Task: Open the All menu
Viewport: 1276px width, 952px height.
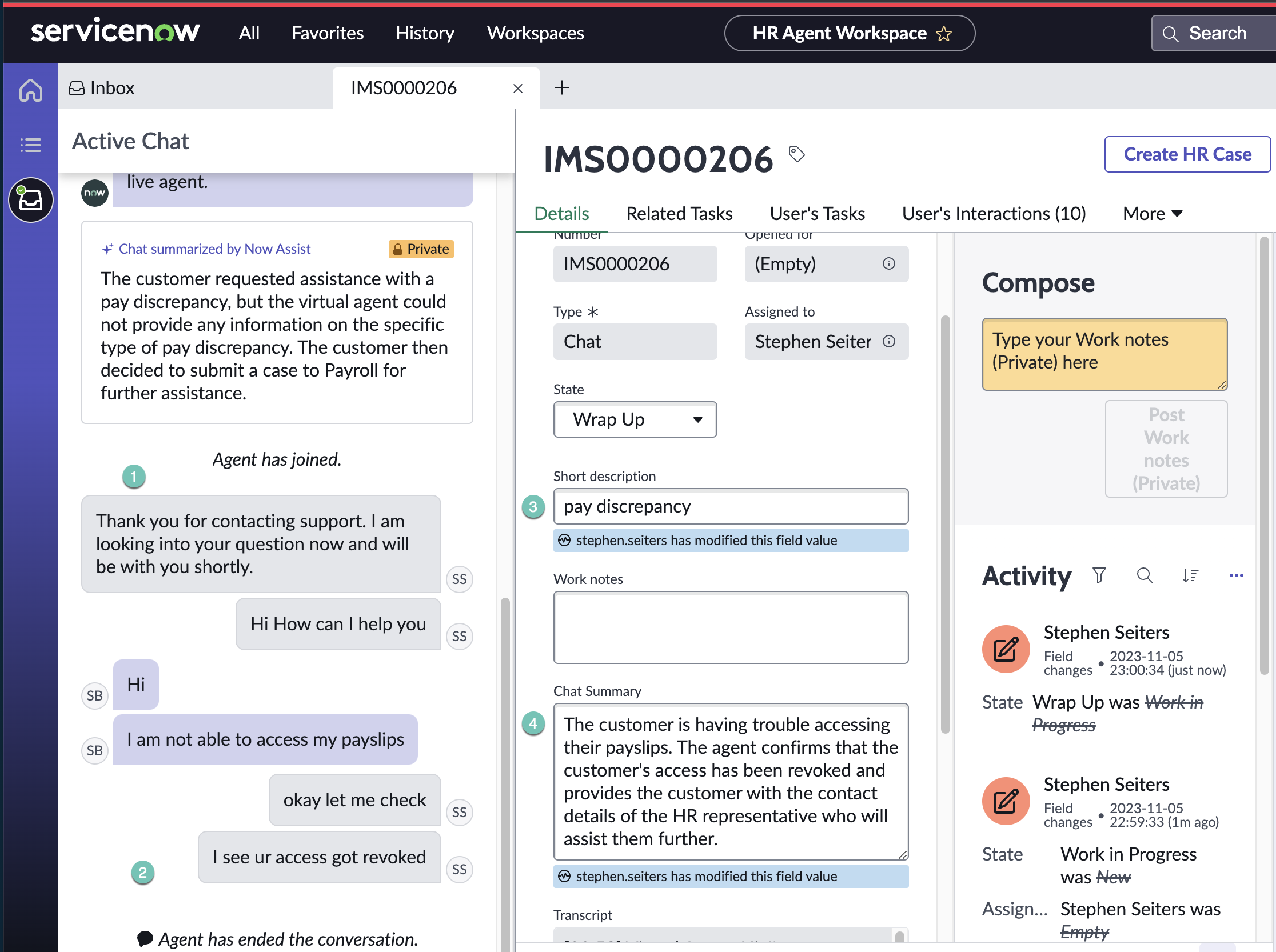Action: pos(249,33)
